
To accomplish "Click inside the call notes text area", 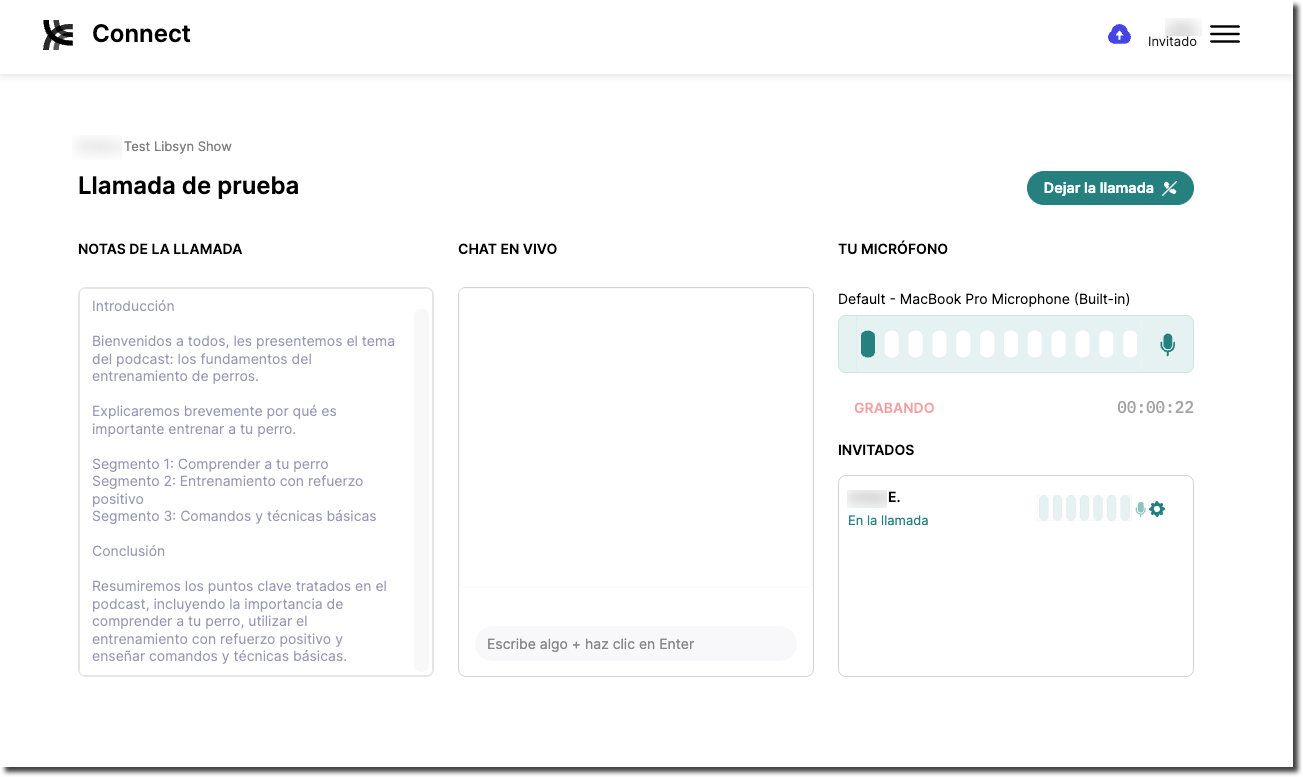I will tap(246, 481).
